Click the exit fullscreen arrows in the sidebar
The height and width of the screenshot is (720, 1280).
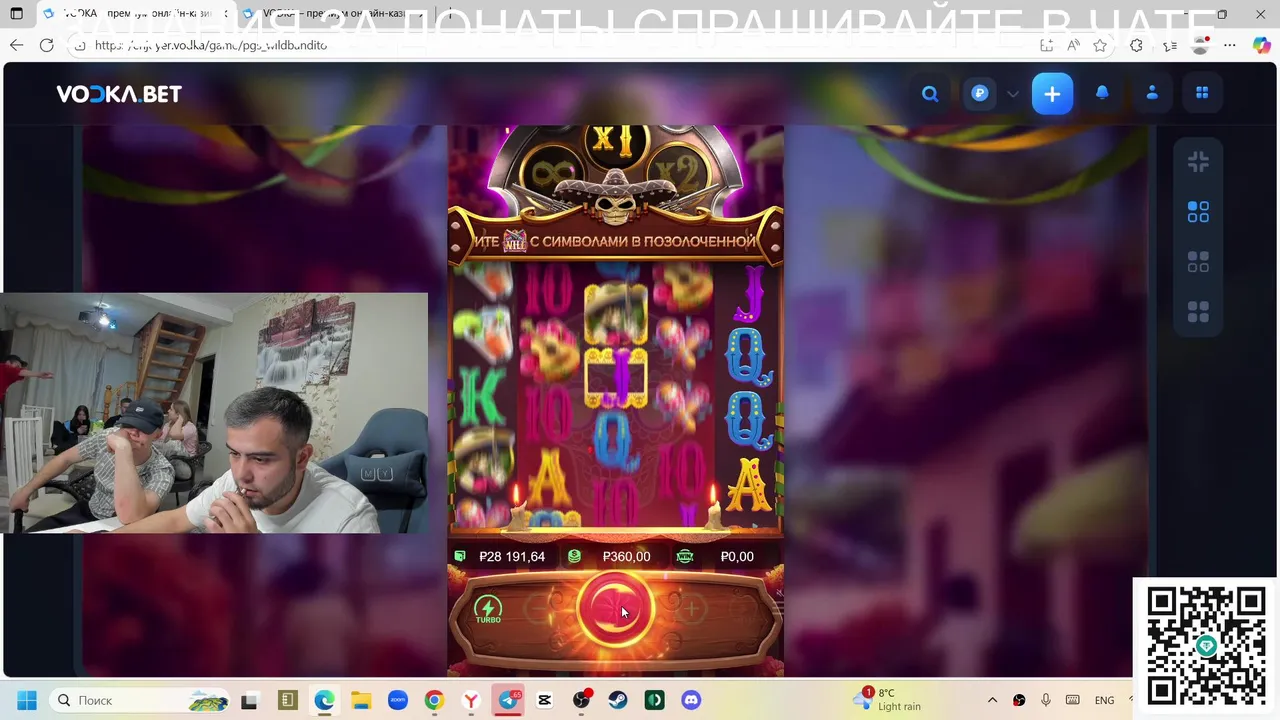point(1198,162)
